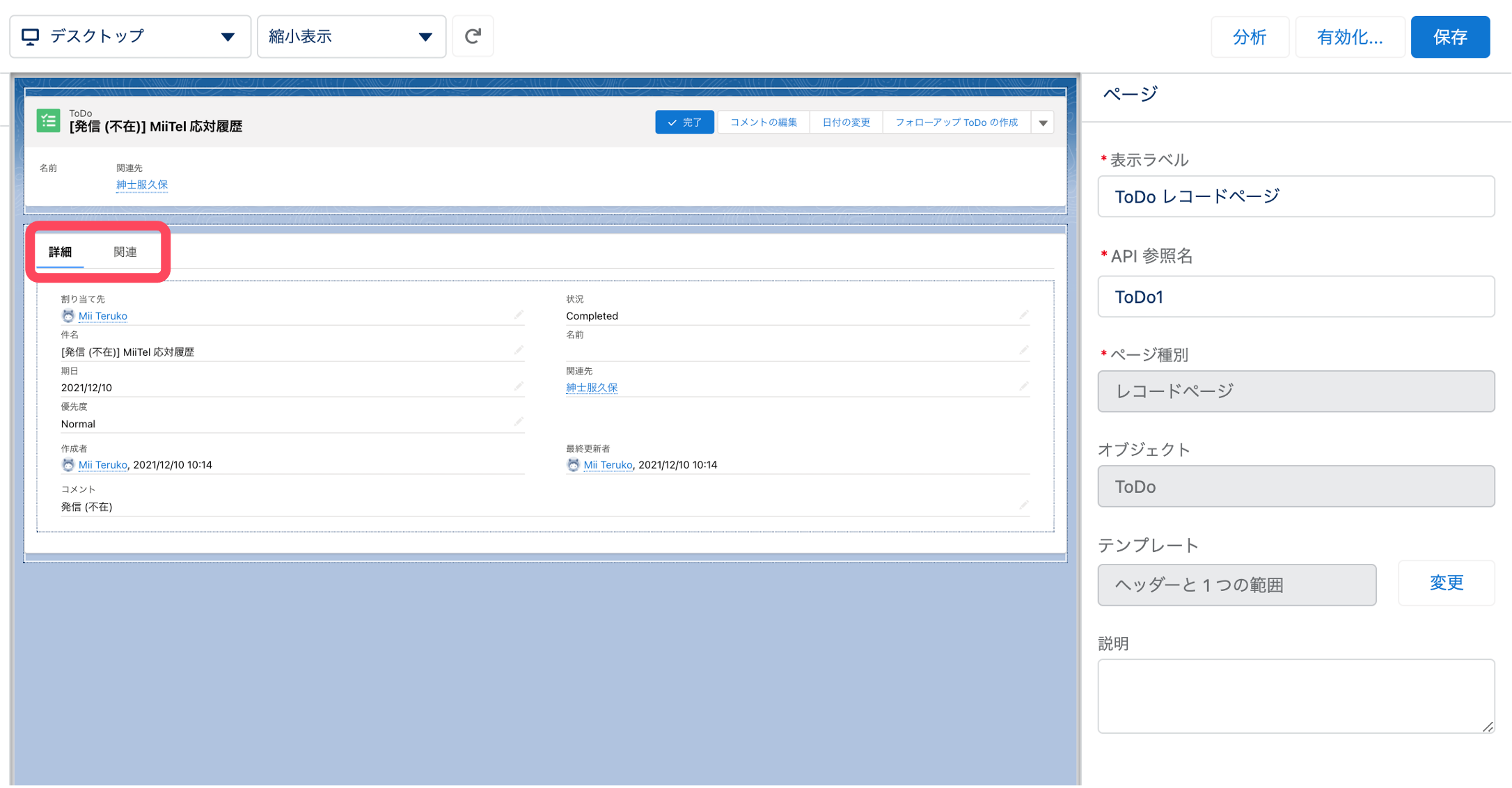Screen dimensions: 1512x788
Task: Click the Completed status value
Action: tap(592, 316)
